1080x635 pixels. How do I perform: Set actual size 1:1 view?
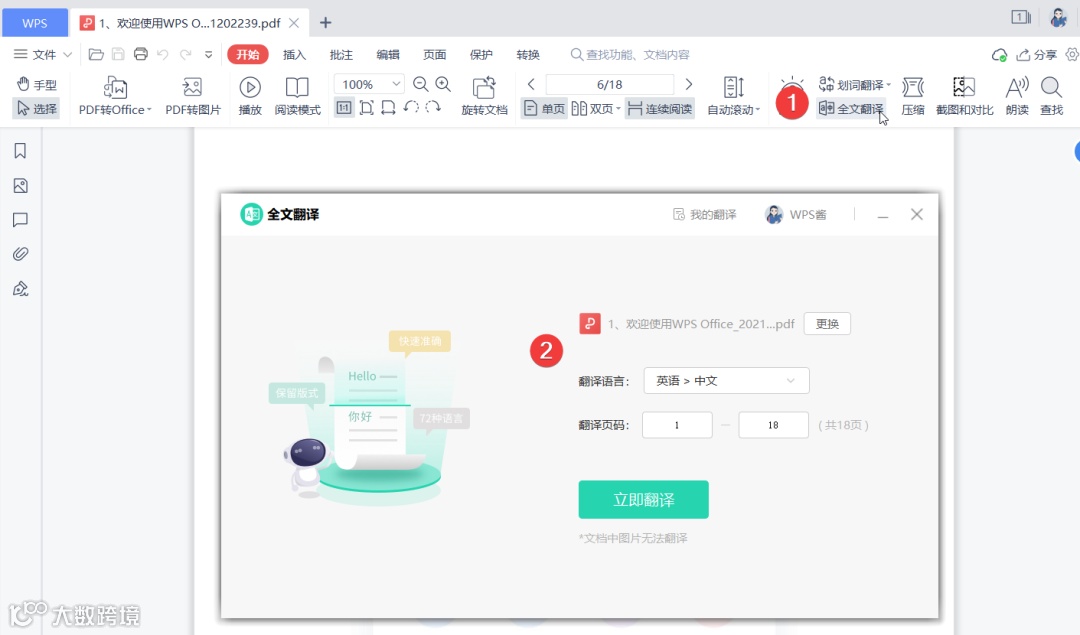coord(344,107)
